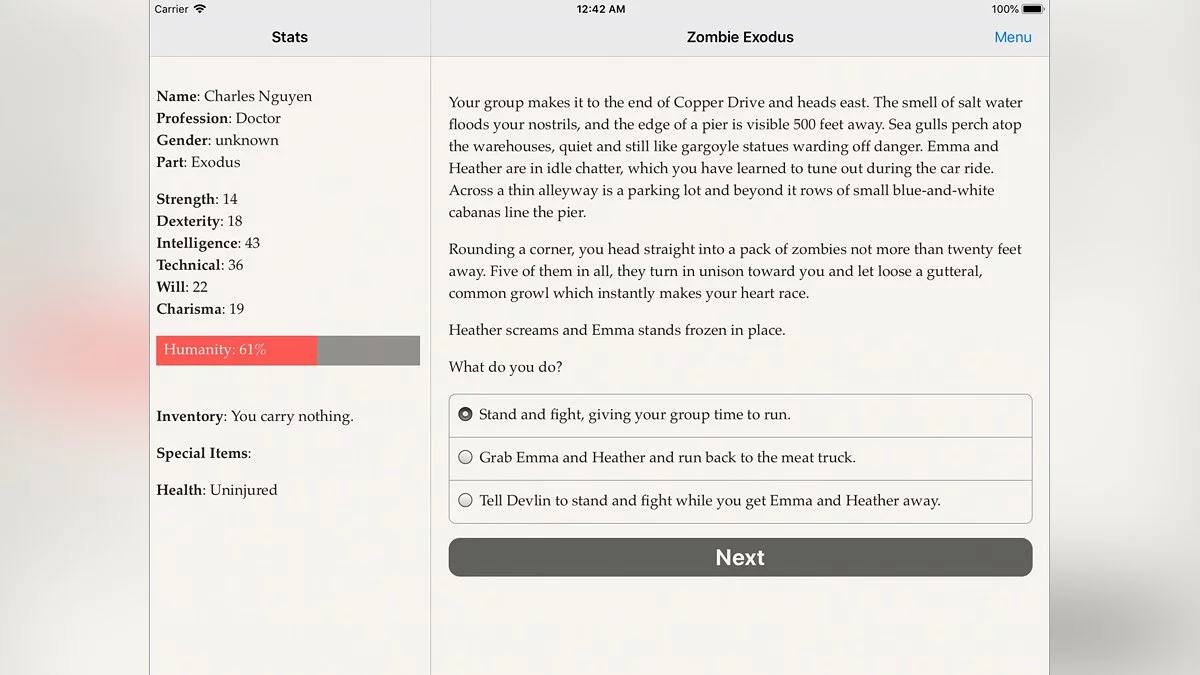Screen dimensions: 1200x675
Task: Click the What do you do? prompt
Action: pyautogui.click(x=506, y=367)
